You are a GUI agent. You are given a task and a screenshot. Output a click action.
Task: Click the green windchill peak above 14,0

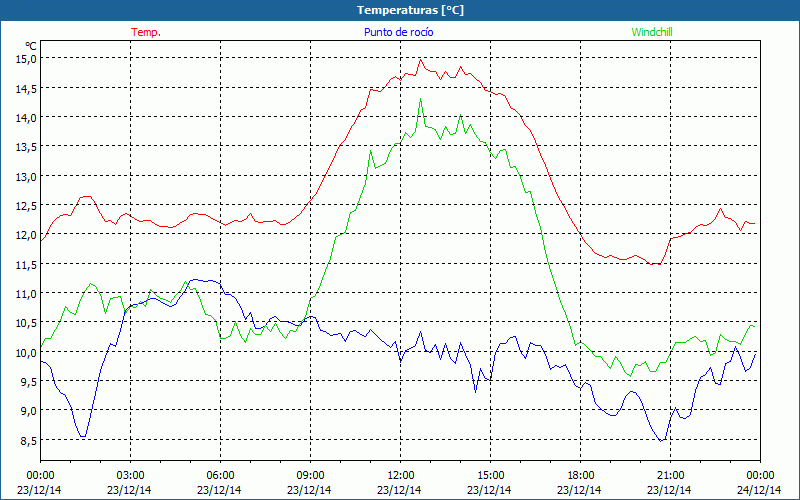420,99
